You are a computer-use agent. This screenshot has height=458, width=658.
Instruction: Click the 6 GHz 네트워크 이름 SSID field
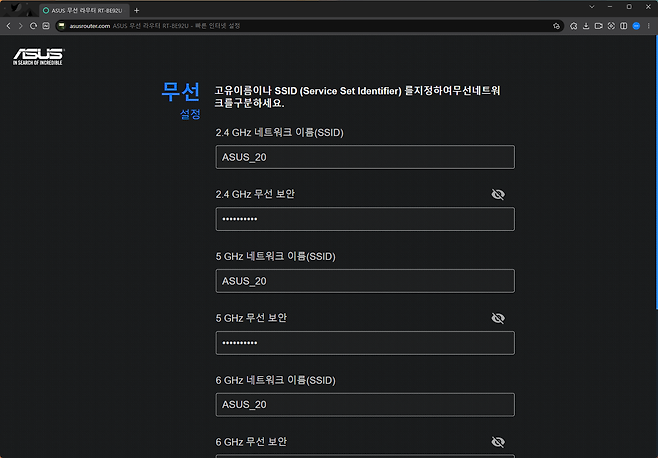pyautogui.click(x=365, y=404)
